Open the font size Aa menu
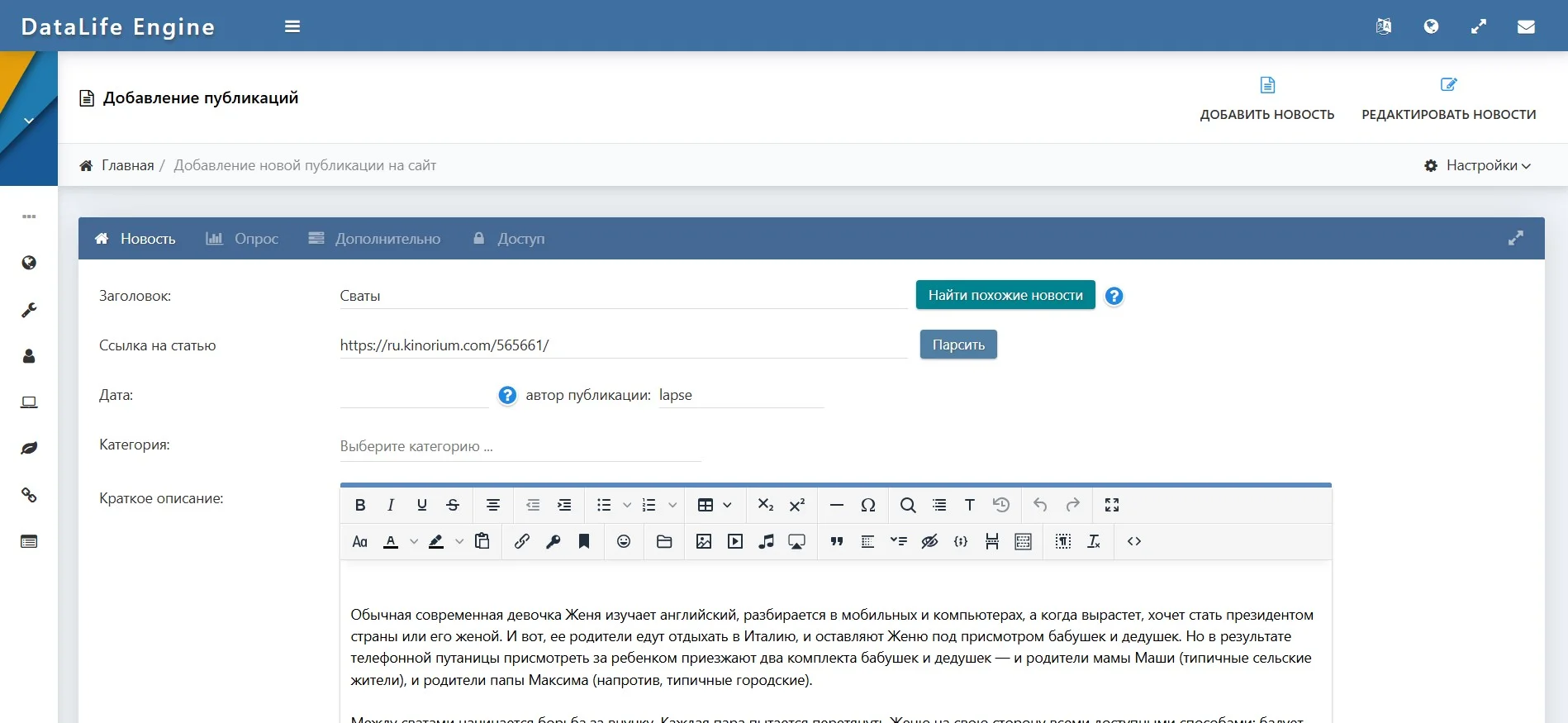The height and width of the screenshot is (723, 1568). (x=360, y=541)
